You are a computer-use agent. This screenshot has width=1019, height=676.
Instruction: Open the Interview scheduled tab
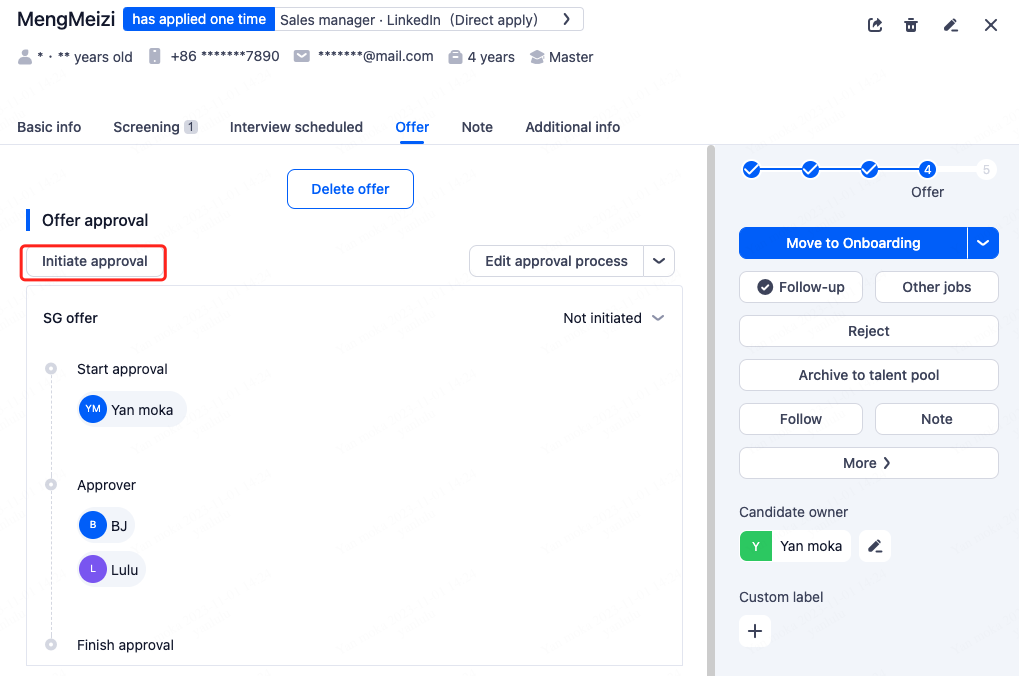click(x=296, y=127)
